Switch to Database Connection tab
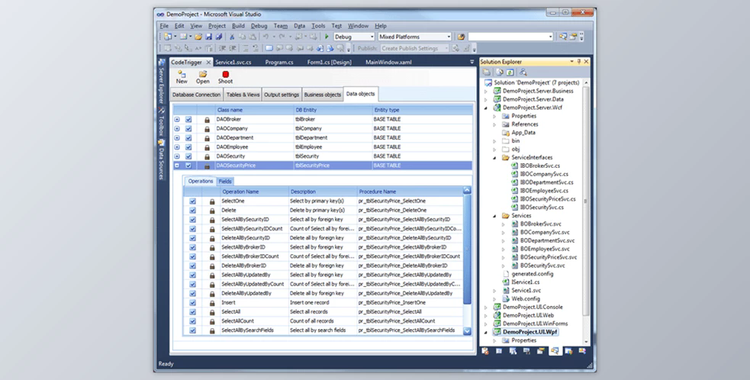This screenshot has width=750, height=380. click(x=196, y=95)
